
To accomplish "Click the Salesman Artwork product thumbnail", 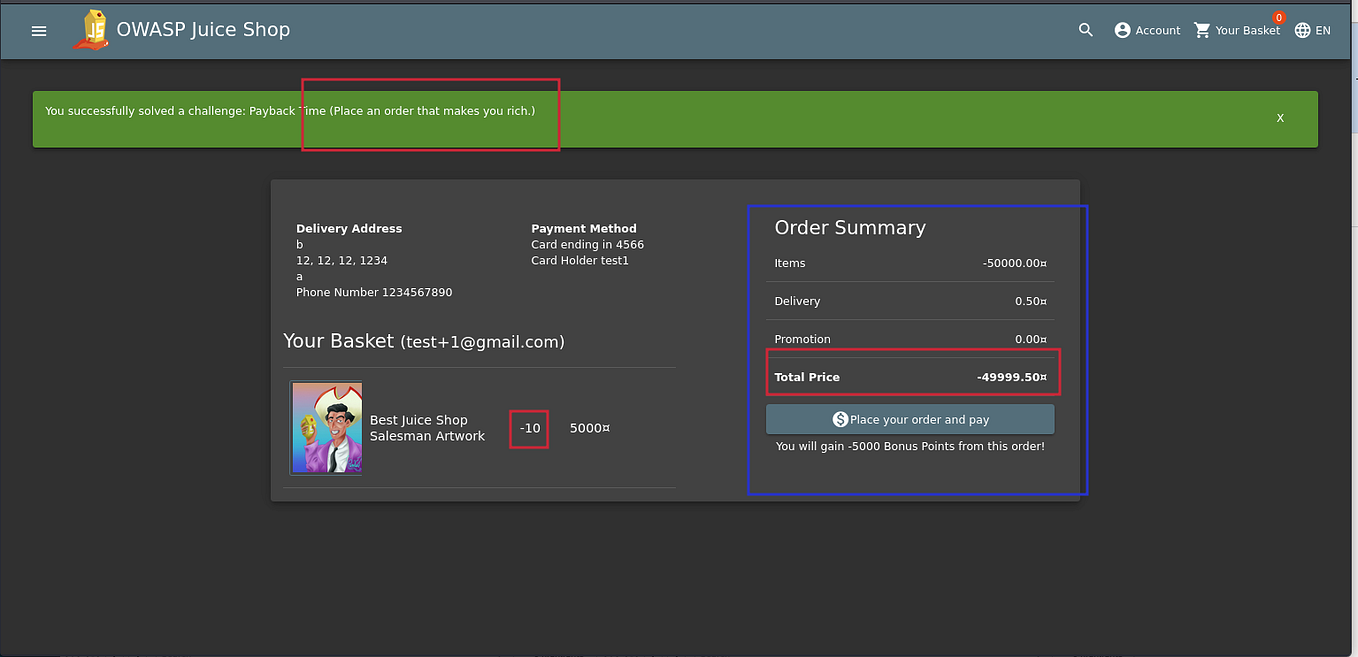I will point(326,427).
